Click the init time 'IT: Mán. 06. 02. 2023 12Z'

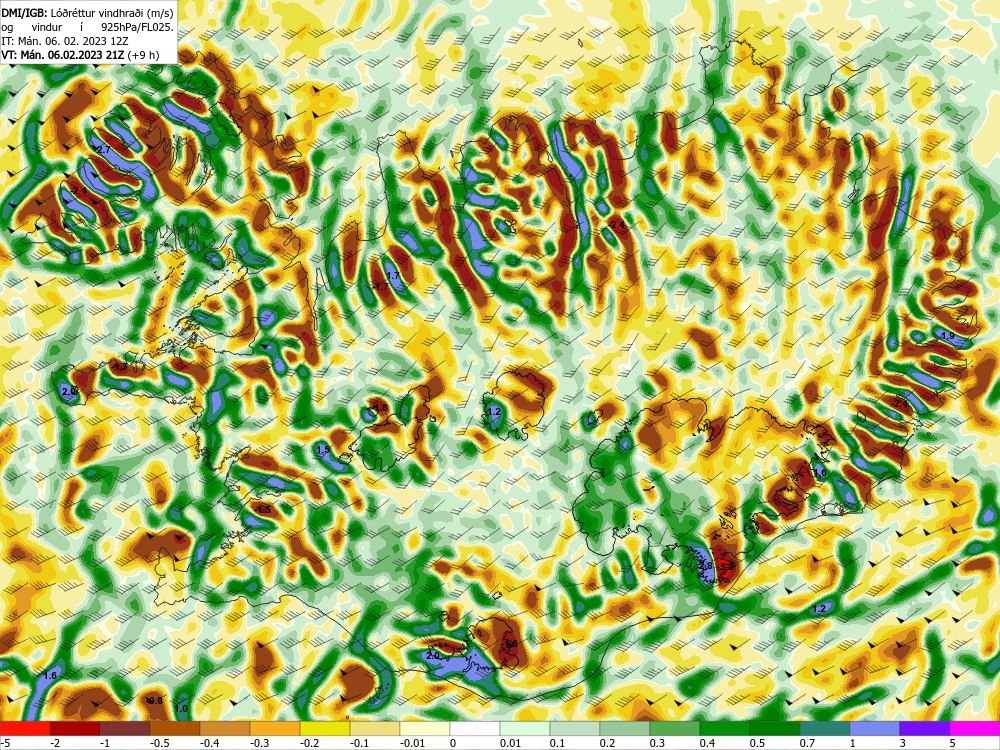coord(64,41)
